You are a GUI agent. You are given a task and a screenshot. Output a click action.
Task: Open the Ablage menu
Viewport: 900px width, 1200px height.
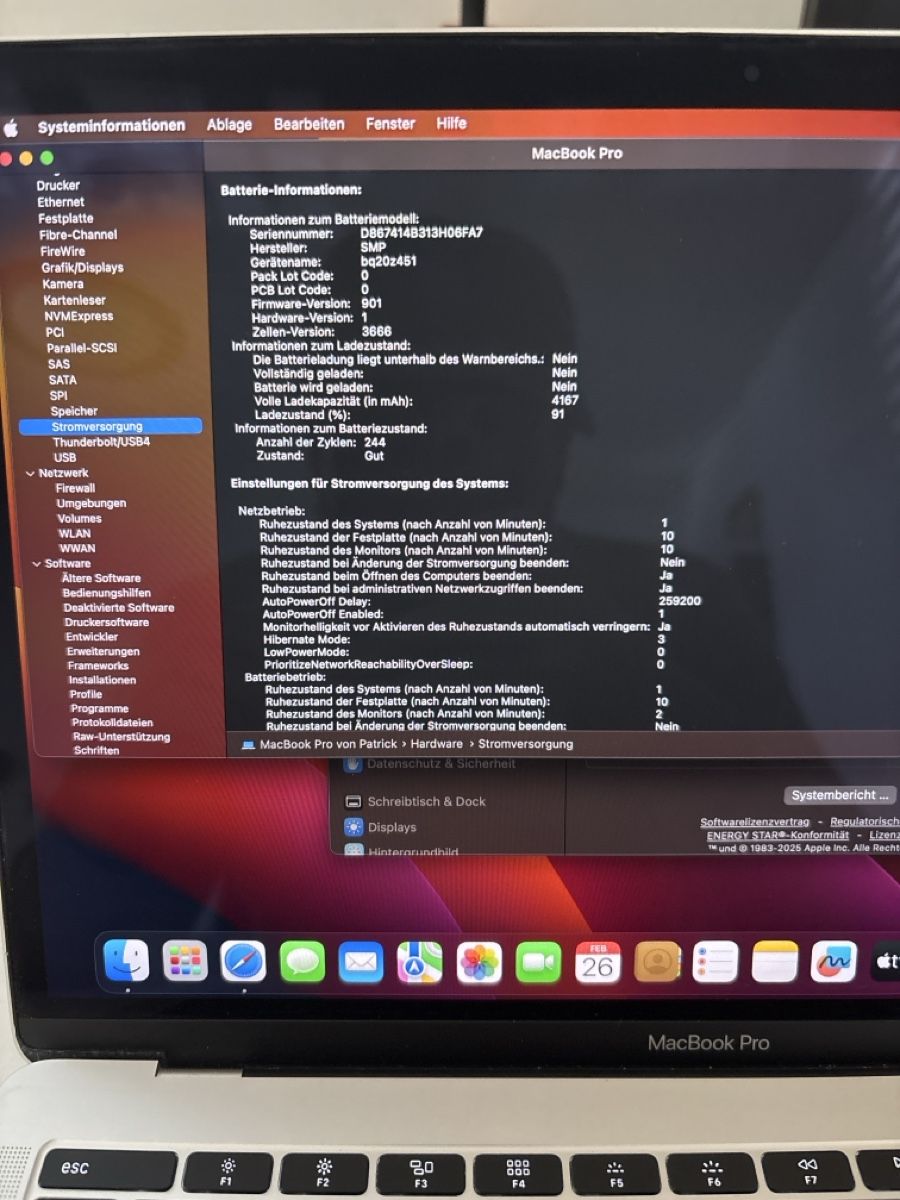click(229, 125)
